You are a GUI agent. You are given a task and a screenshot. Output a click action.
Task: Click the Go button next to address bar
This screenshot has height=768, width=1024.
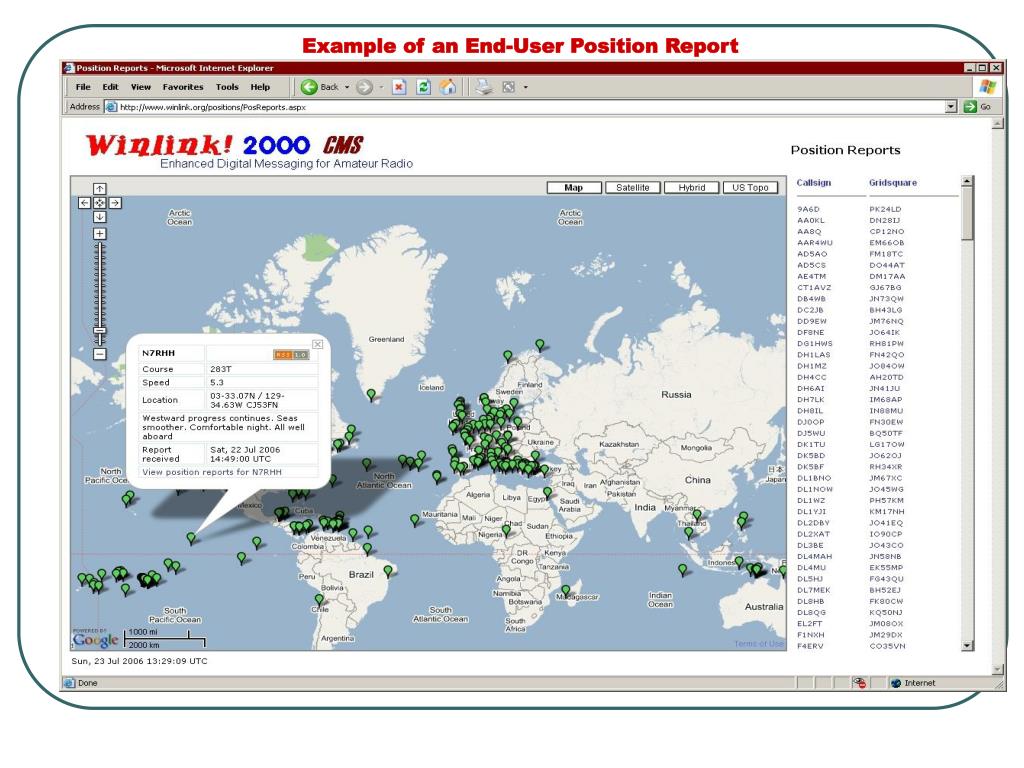tap(978, 106)
